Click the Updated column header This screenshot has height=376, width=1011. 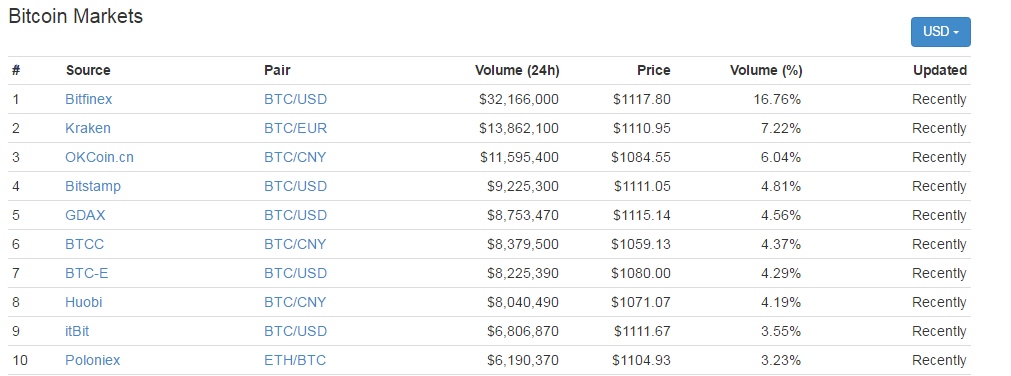[940, 70]
